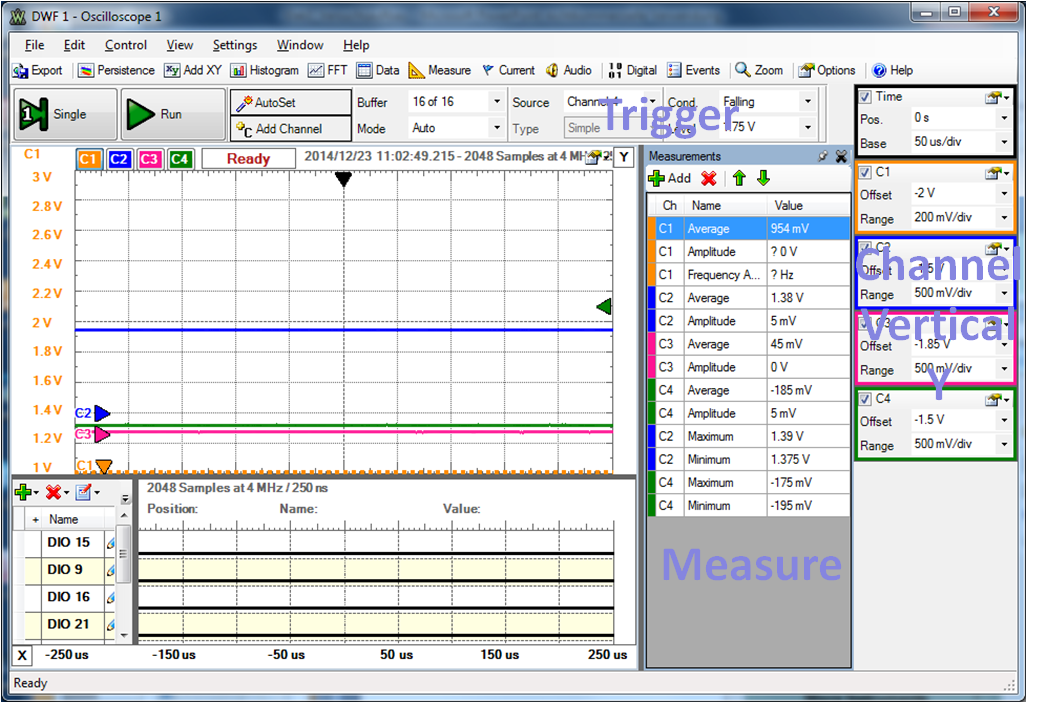Open the C1 Range dropdown at 200 mV/div
Viewport: 1054px width, 703px height.
coord(1003,218)
